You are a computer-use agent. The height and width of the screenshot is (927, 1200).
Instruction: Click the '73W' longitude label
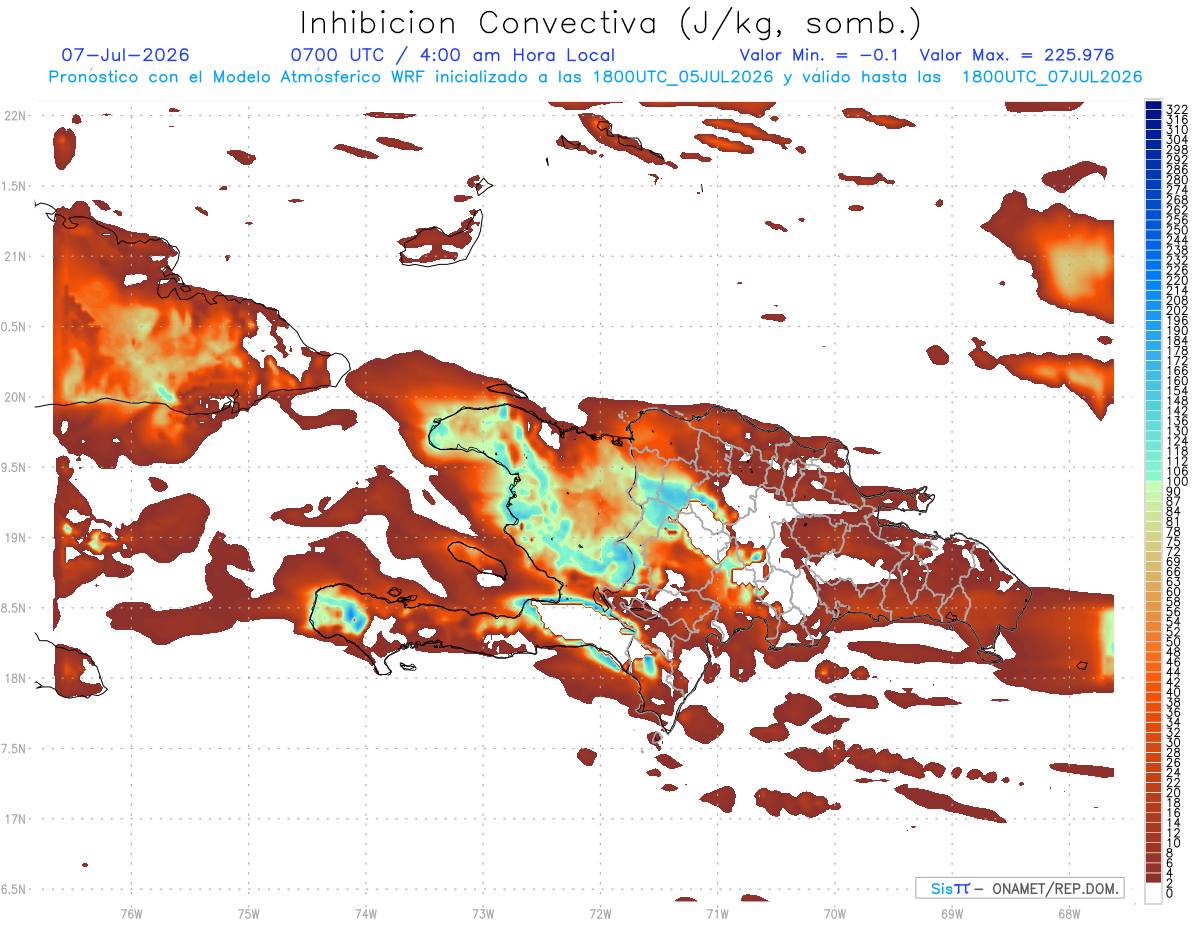click(x=483, y=913)
